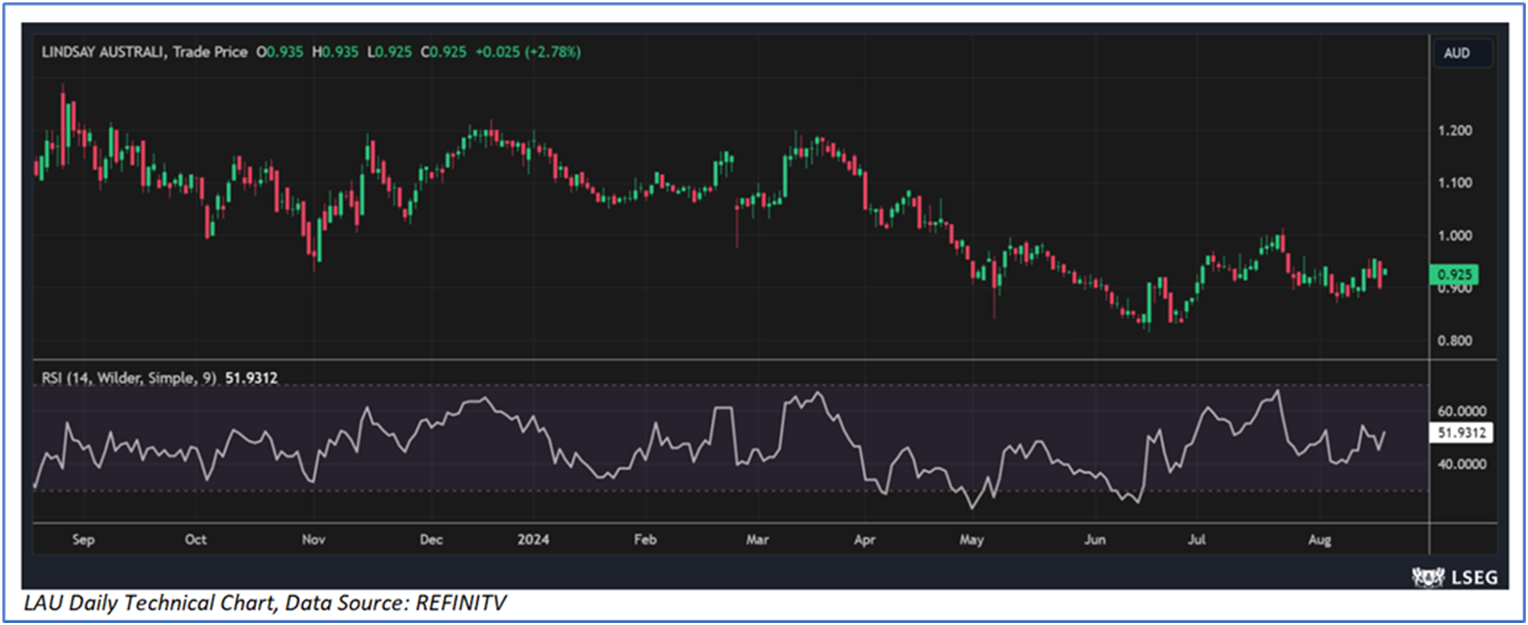Open the AUD currency selector
This screenshot has height=625, width=1528.
[1456, 53]
